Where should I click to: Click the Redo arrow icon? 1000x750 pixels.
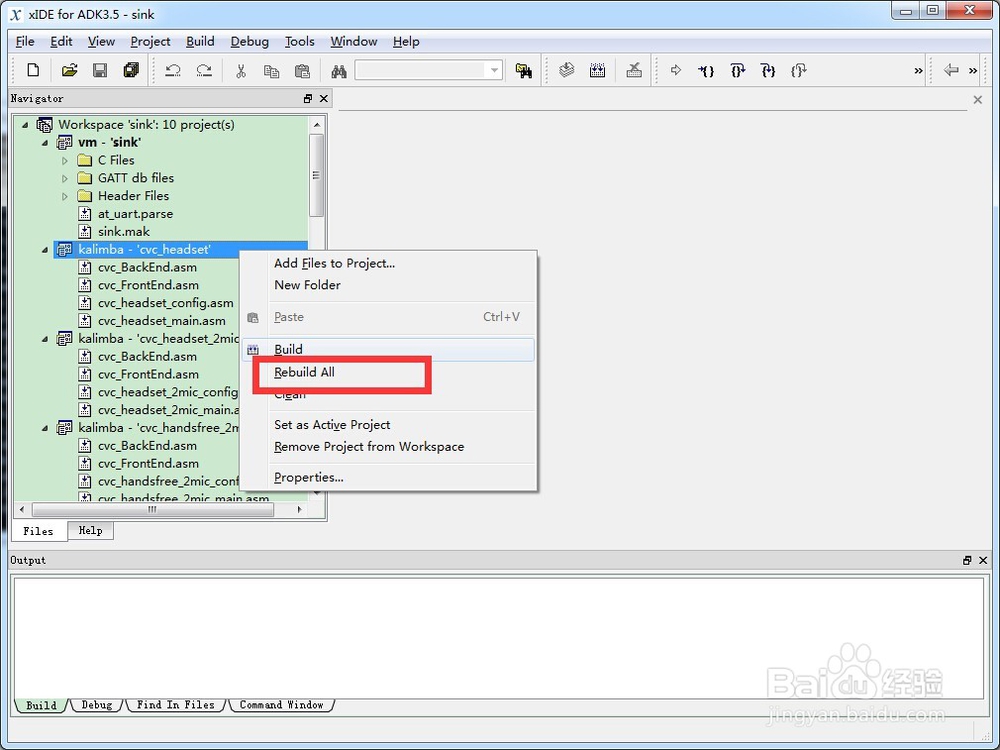click(x=204, y=70)
